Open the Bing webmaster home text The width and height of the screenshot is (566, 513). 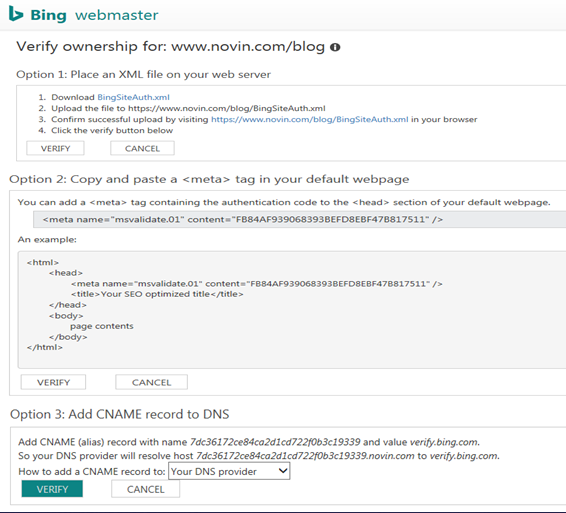click(94, 15)
